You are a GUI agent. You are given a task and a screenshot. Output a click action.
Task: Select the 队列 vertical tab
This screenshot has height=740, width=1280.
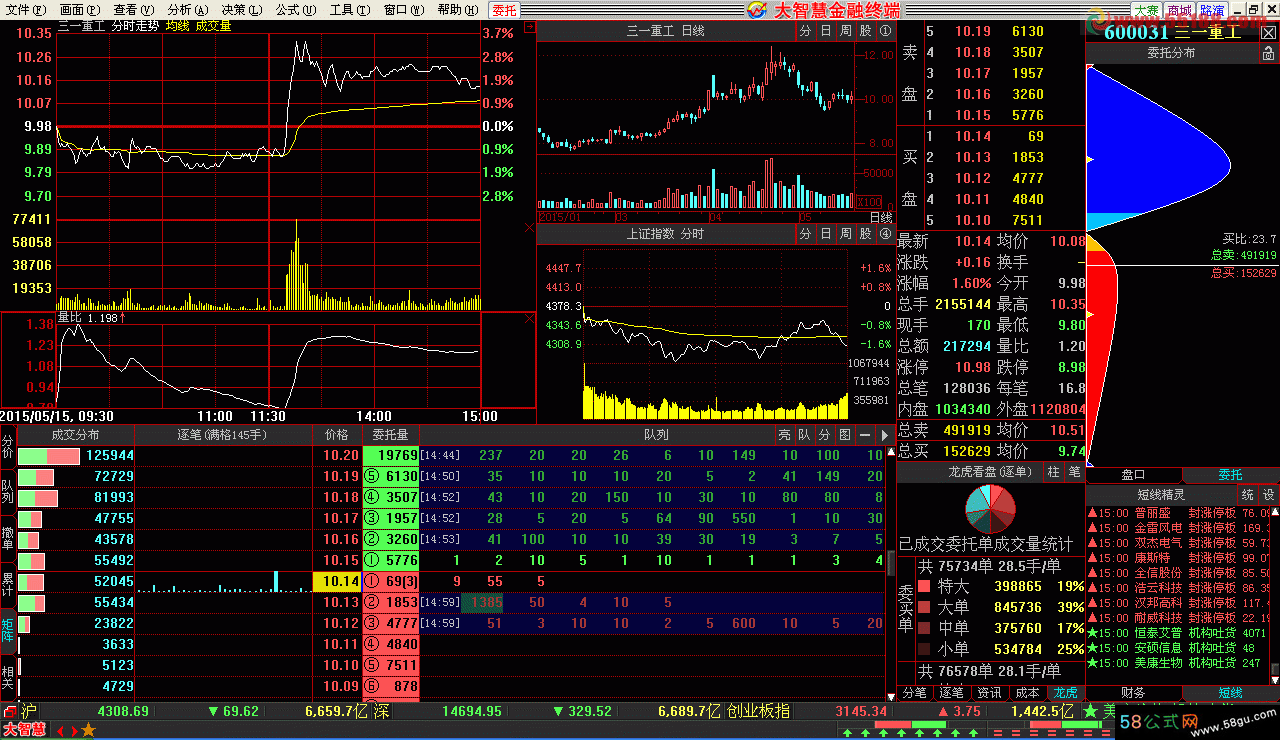pyautogui.click(x=8, y=490)
